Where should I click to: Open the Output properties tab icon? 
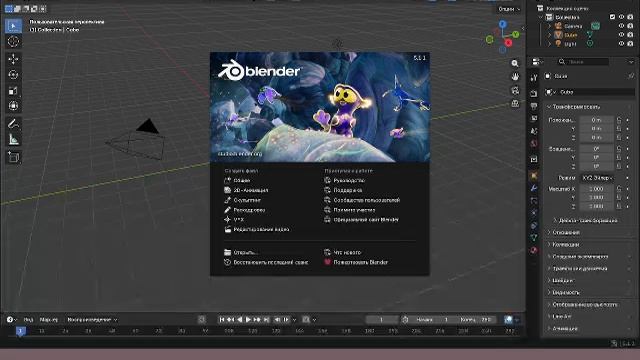tap(534, 106)
